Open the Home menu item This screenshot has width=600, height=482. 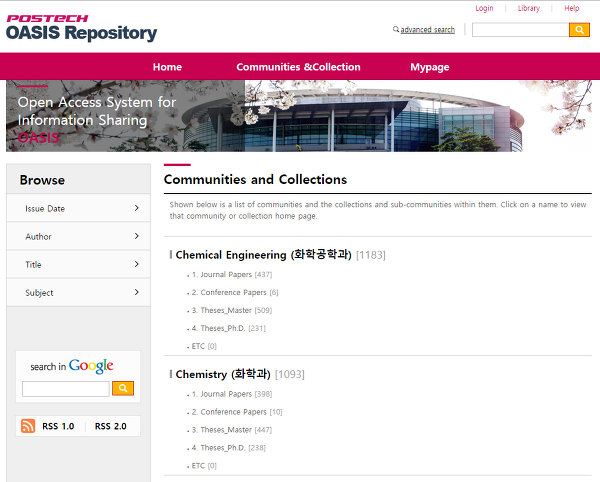167,67
